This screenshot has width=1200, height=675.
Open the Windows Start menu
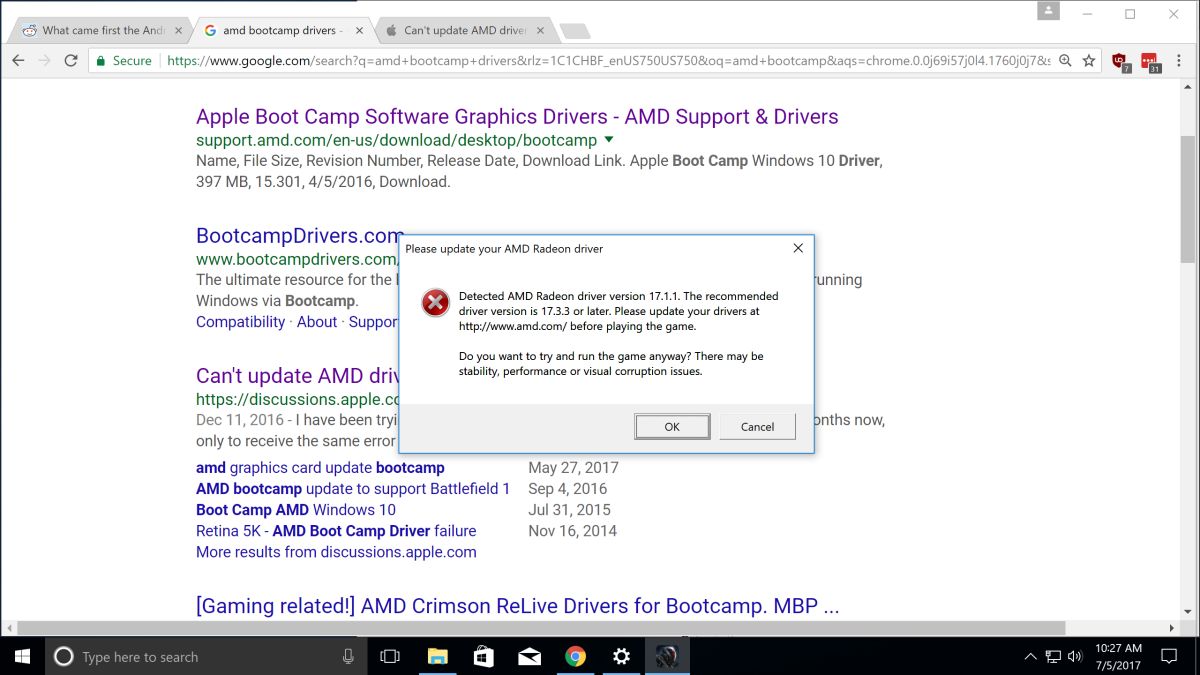22,657
